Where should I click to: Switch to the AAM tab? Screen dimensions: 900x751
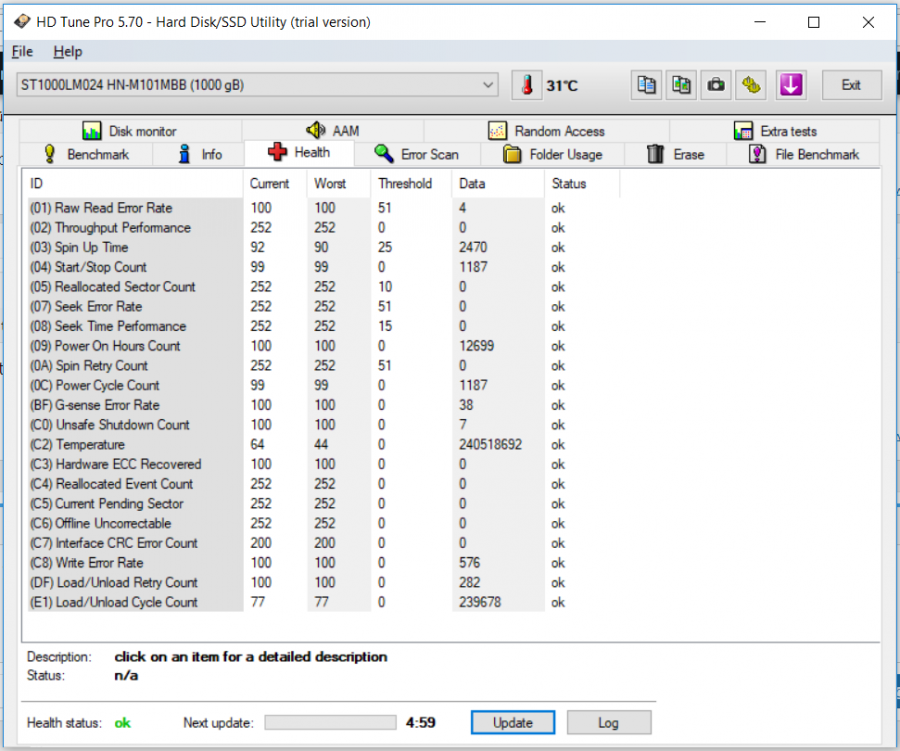pos(333,131)
